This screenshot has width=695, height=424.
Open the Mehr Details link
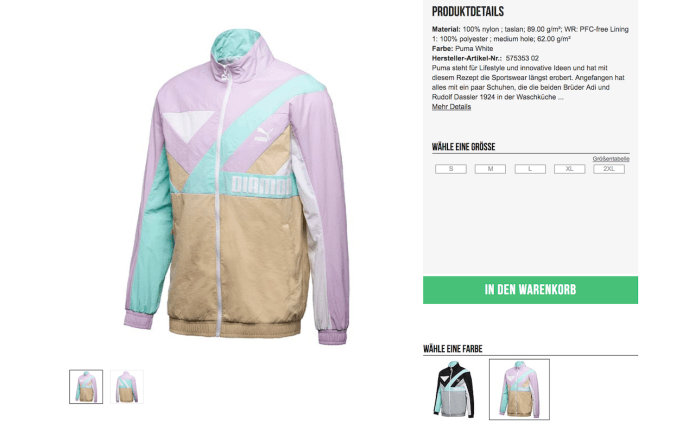tap(451, 107)
